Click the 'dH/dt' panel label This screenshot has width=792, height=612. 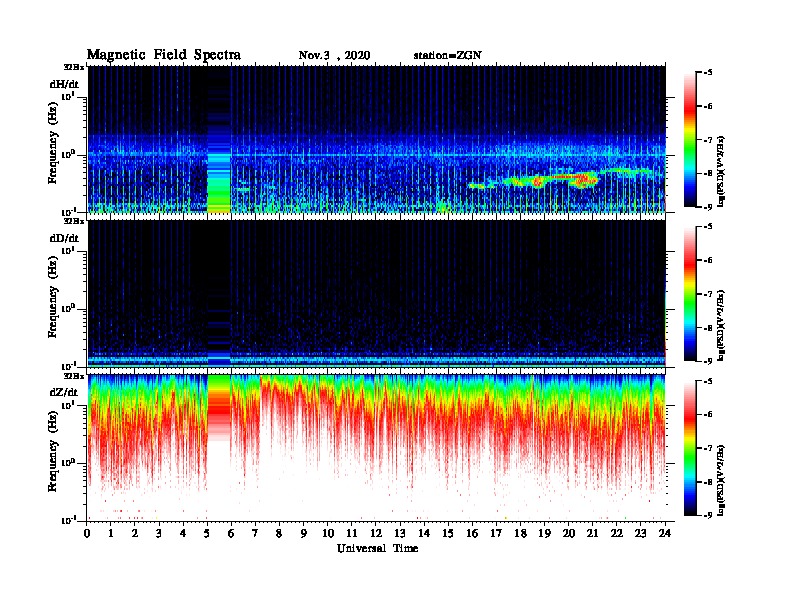64,84
